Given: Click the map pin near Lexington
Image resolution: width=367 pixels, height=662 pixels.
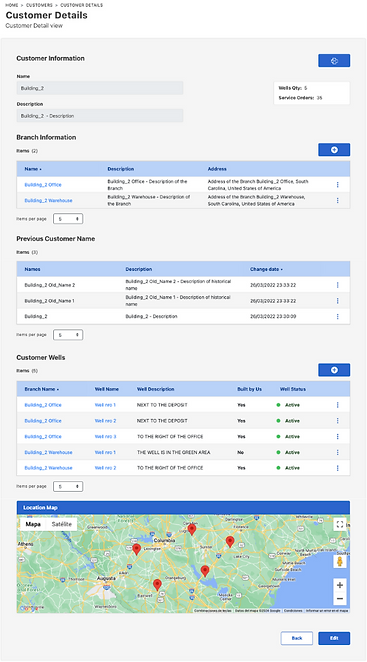Looking at the screenshot, I should pyautogui.click(x=136, y=549).
